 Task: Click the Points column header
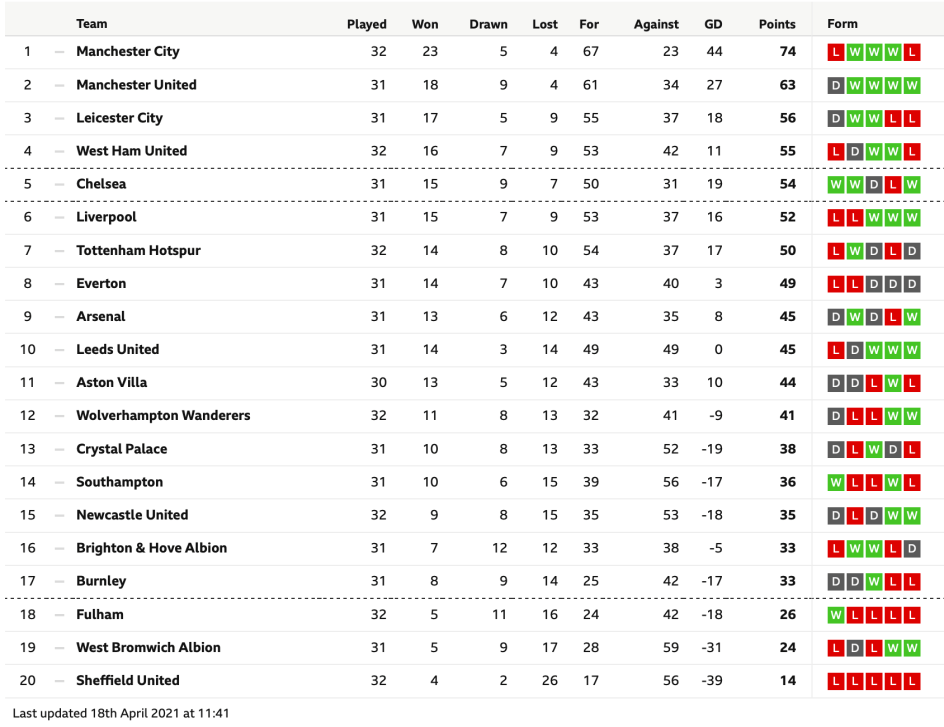(x=777, y=24)
